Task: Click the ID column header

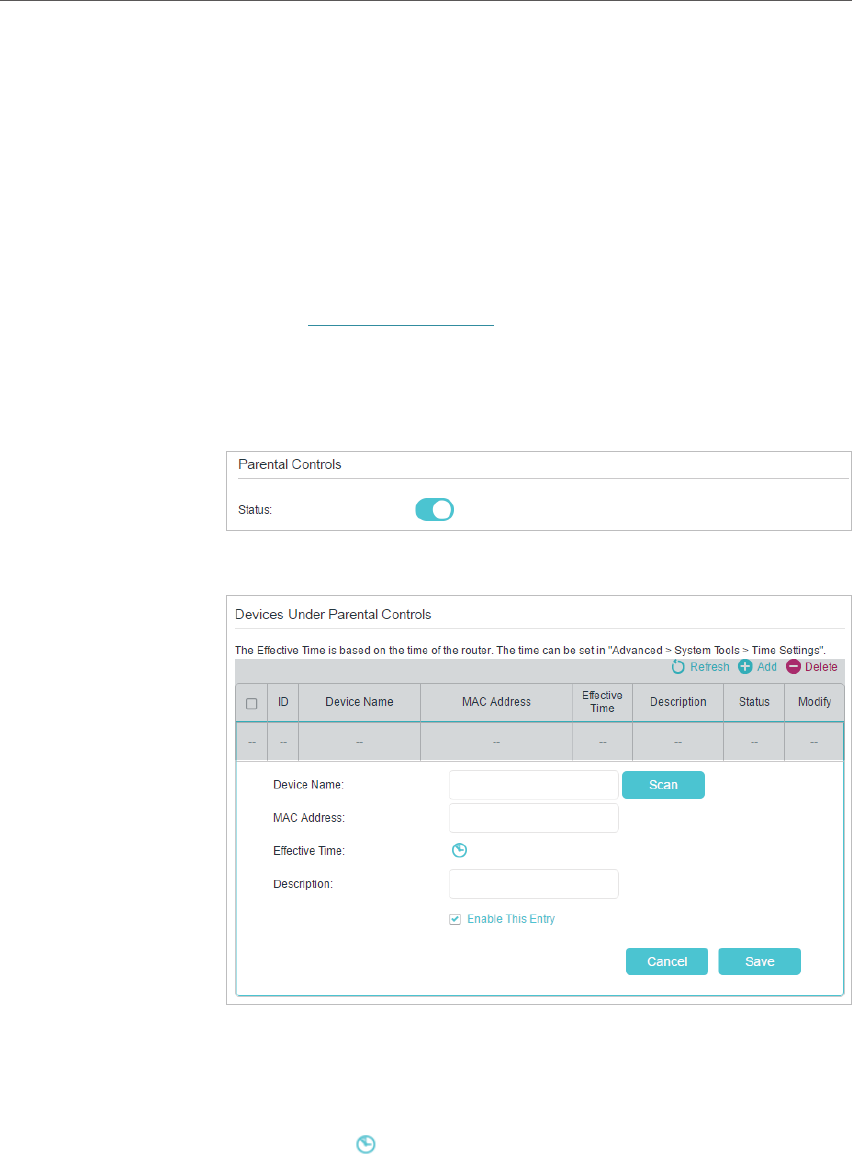Action: tap(283, 702)
